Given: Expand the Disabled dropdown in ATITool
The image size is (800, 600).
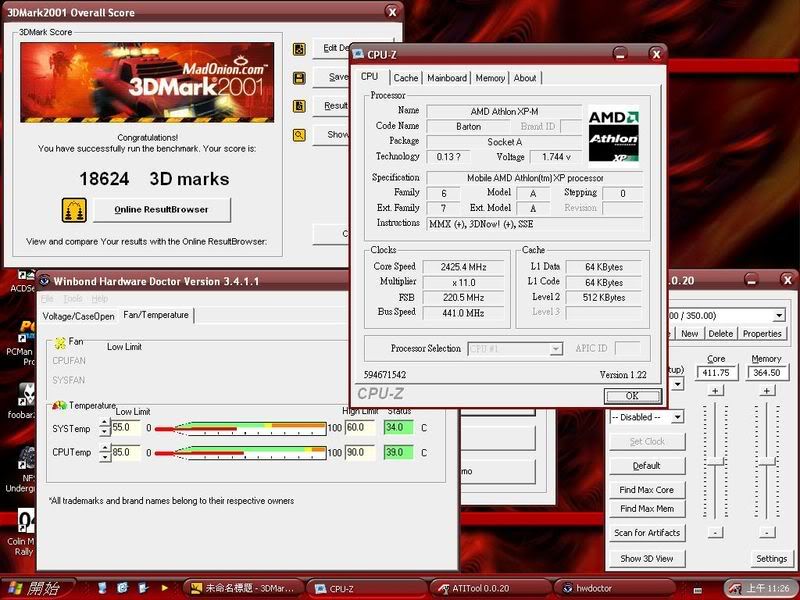Looking at the screenshot, I should (678, 417).
